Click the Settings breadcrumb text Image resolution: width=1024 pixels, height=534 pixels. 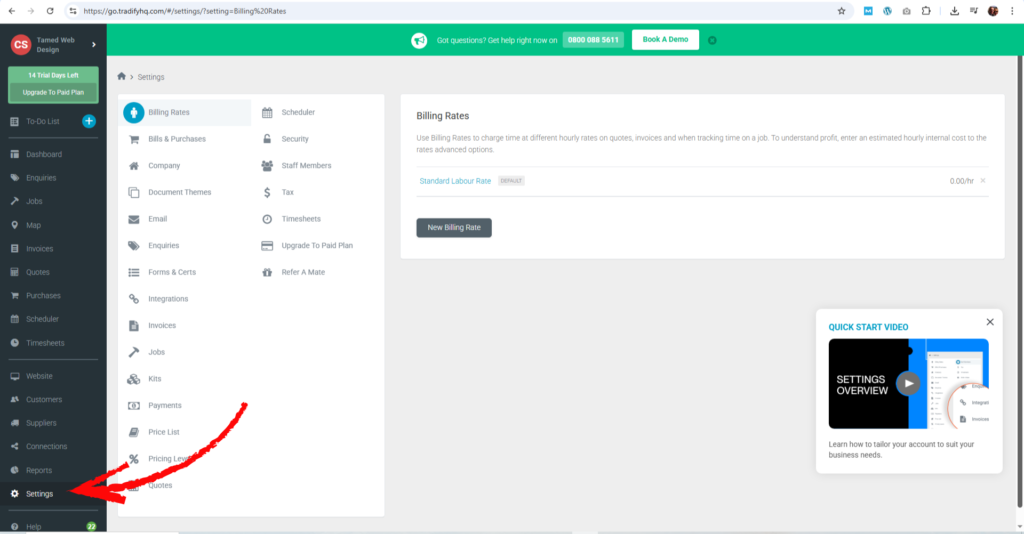click(x=151, y=77)
